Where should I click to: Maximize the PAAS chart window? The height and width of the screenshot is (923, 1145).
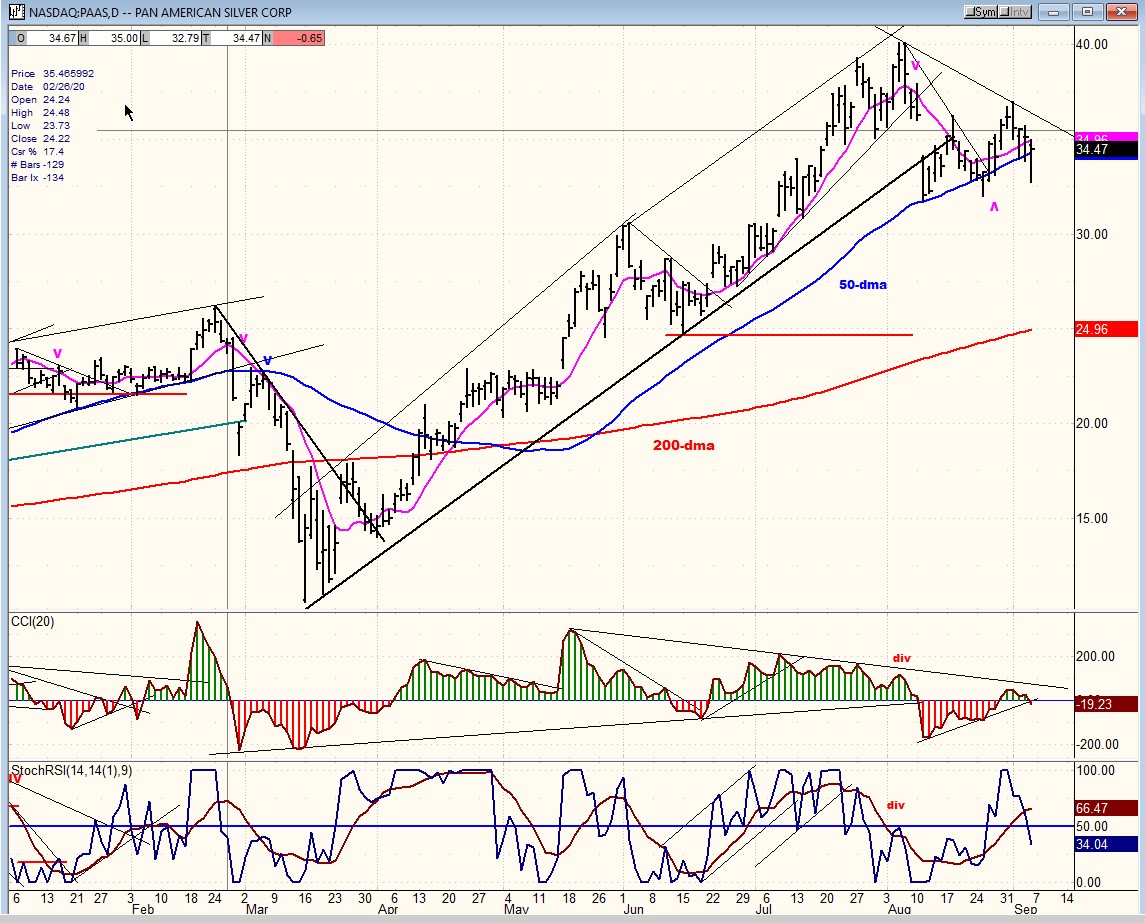pos(1087,12)
